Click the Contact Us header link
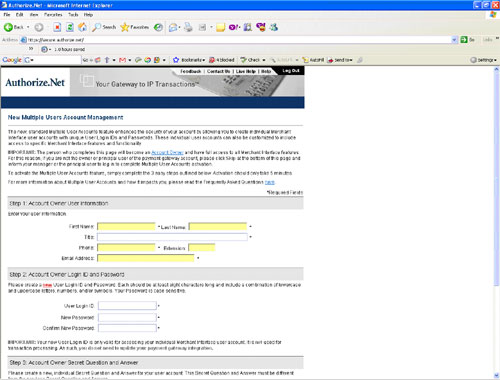 click(218, 71)
